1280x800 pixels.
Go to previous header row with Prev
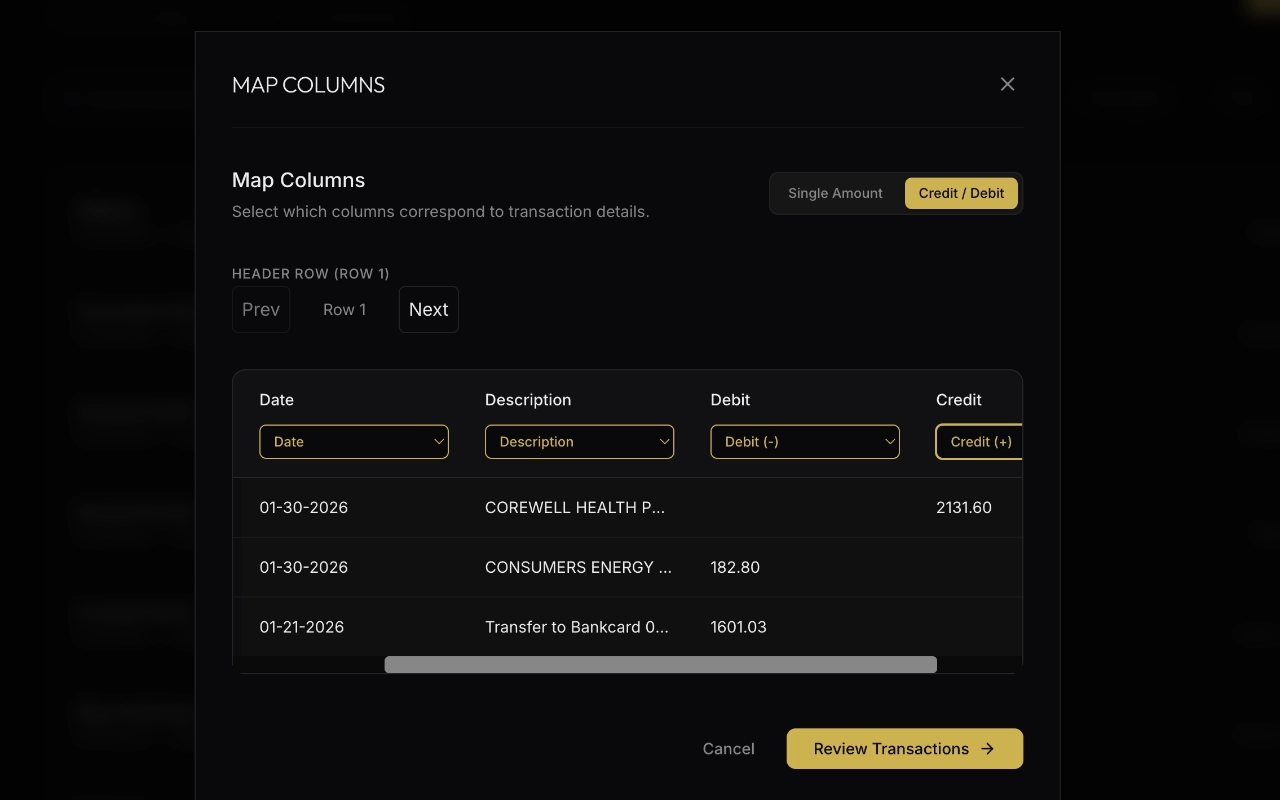[261, 310]
